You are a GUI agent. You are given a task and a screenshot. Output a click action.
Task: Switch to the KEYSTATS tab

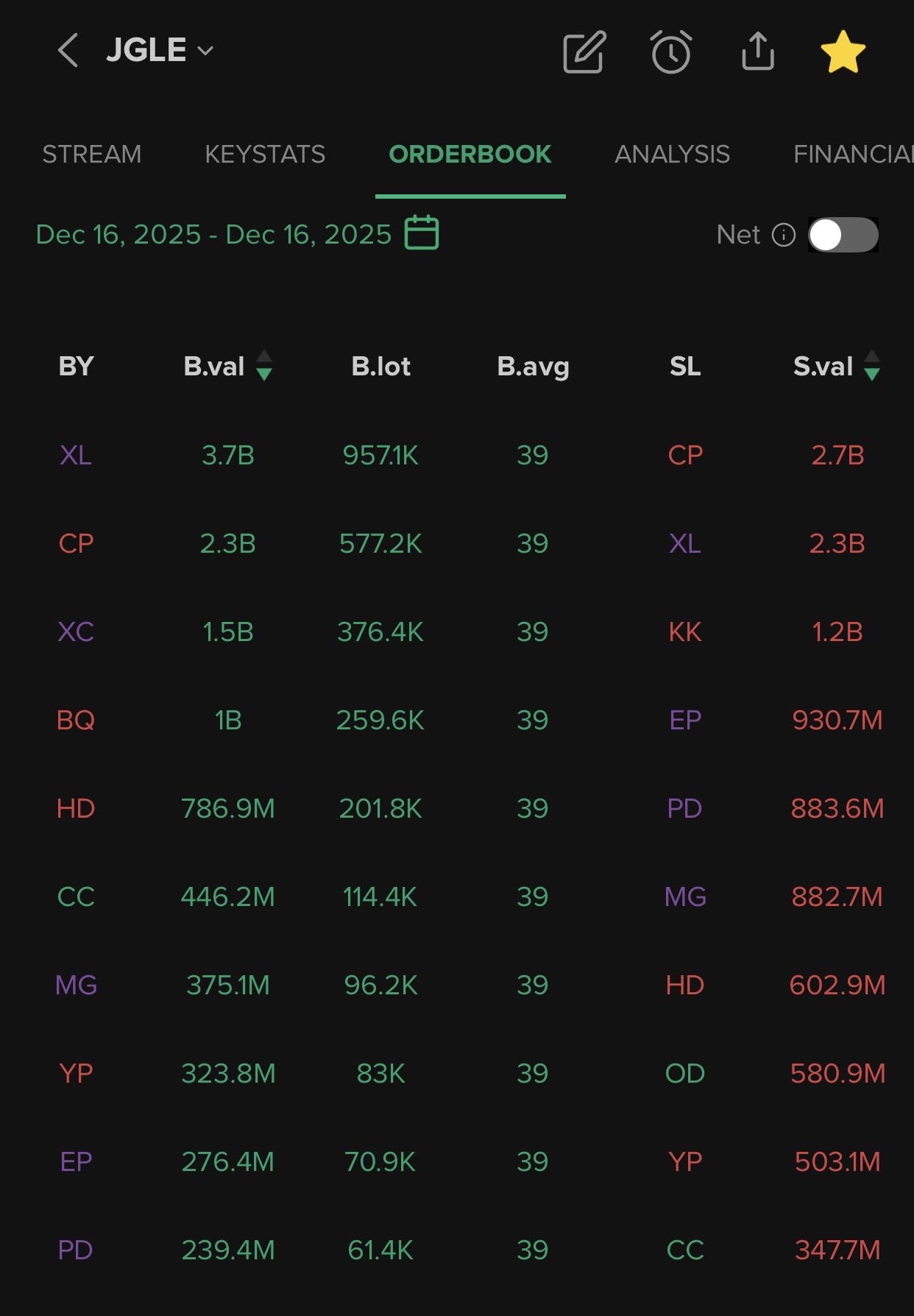point(265,154)
